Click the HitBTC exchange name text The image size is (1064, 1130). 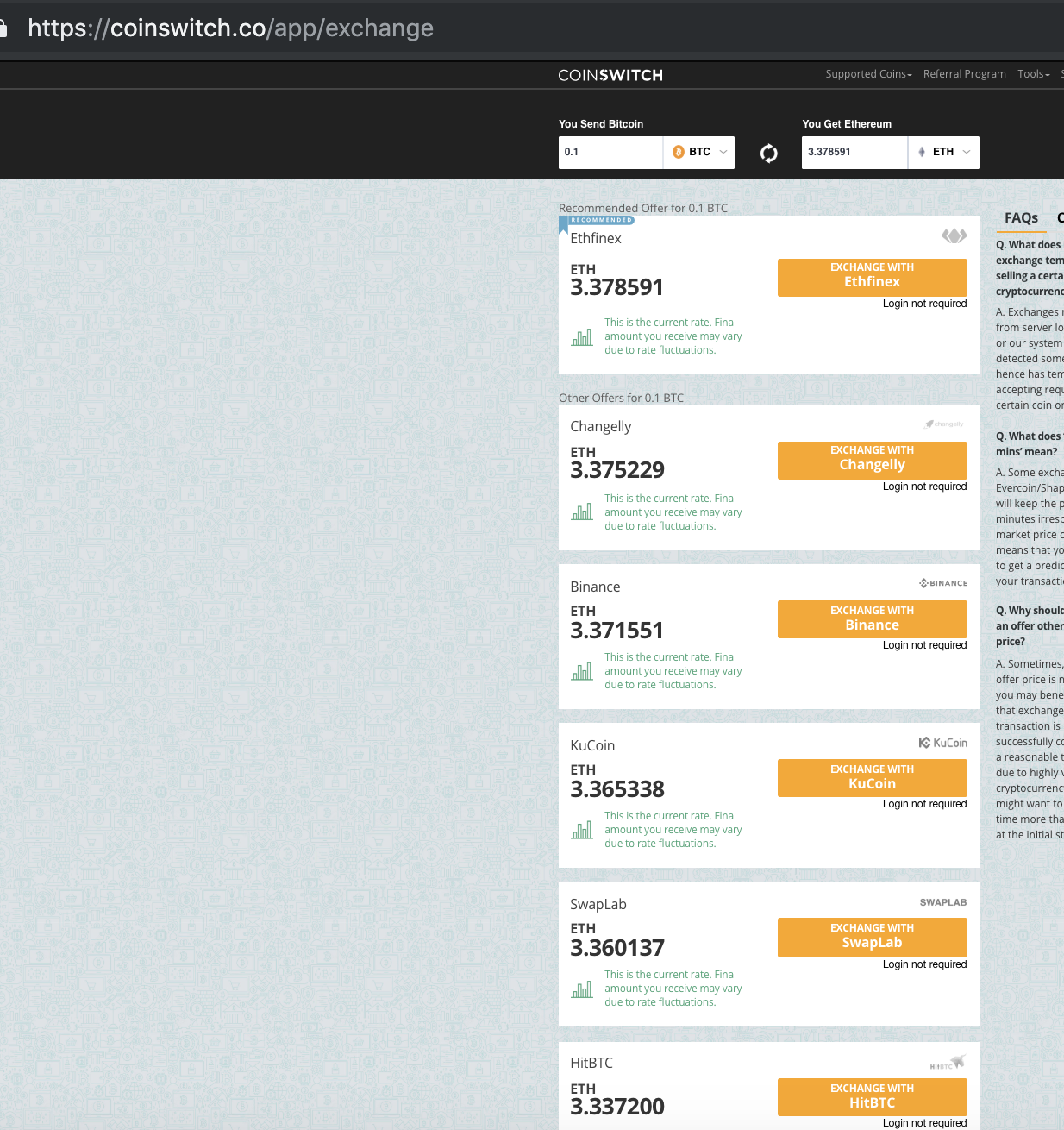click(x=591, y=1063)
